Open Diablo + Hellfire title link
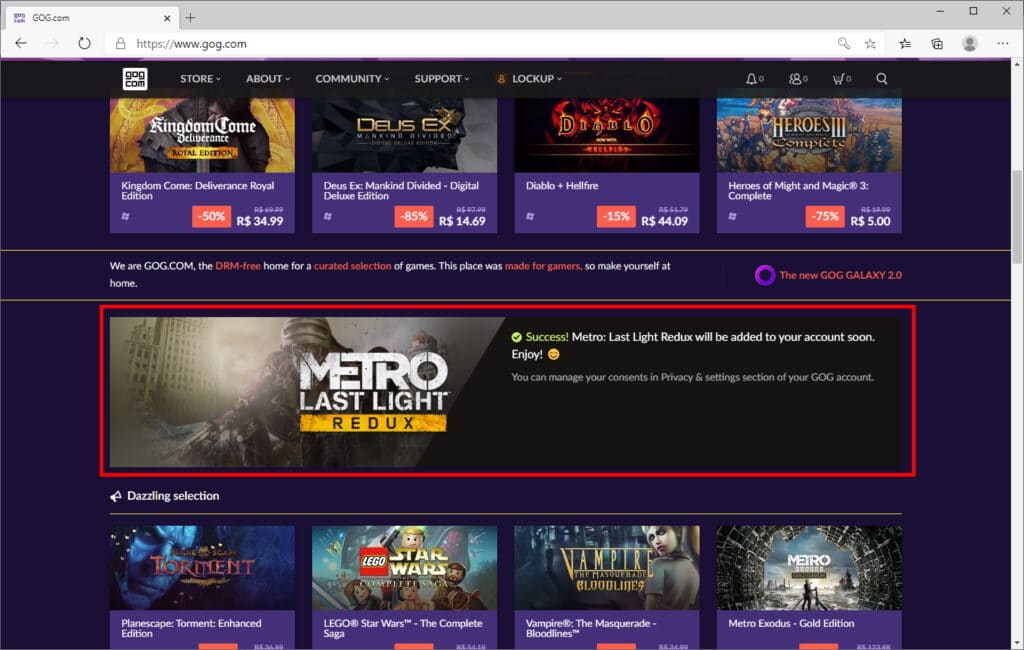The width and height of the screenshot is (1024, 650). [x=562, y=186]
